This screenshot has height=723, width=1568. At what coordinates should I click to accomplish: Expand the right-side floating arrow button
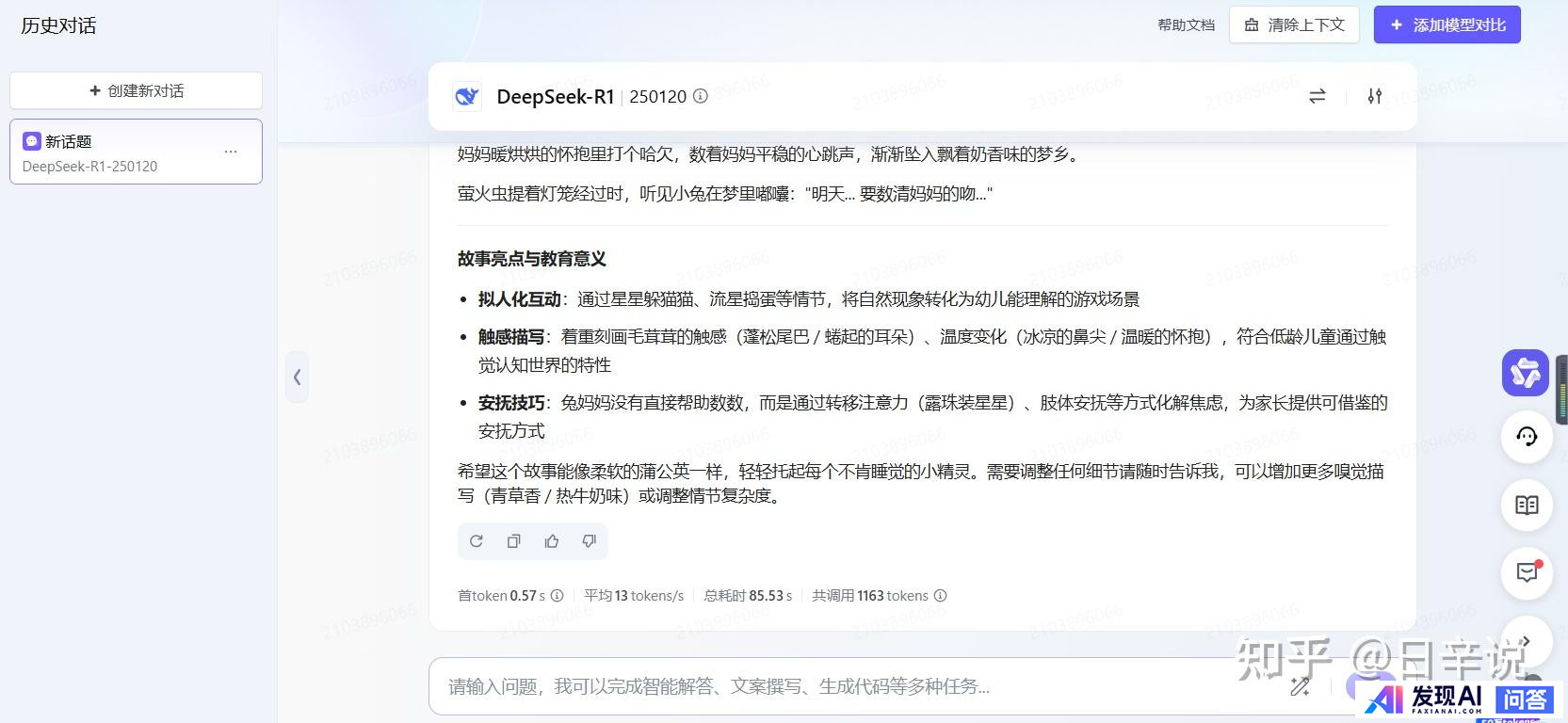pos(1527,641)
